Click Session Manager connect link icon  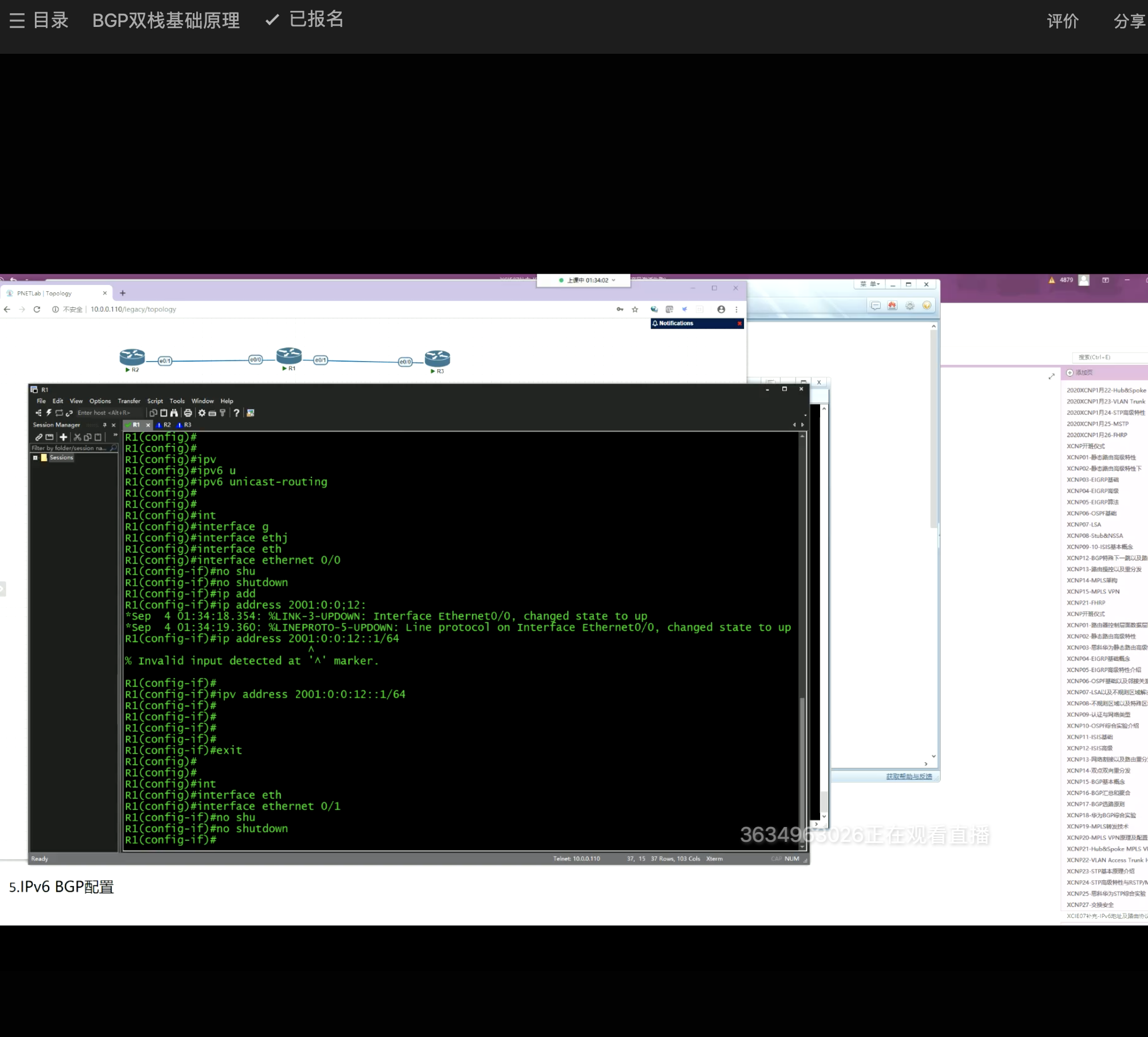click(x=39, y=437)
